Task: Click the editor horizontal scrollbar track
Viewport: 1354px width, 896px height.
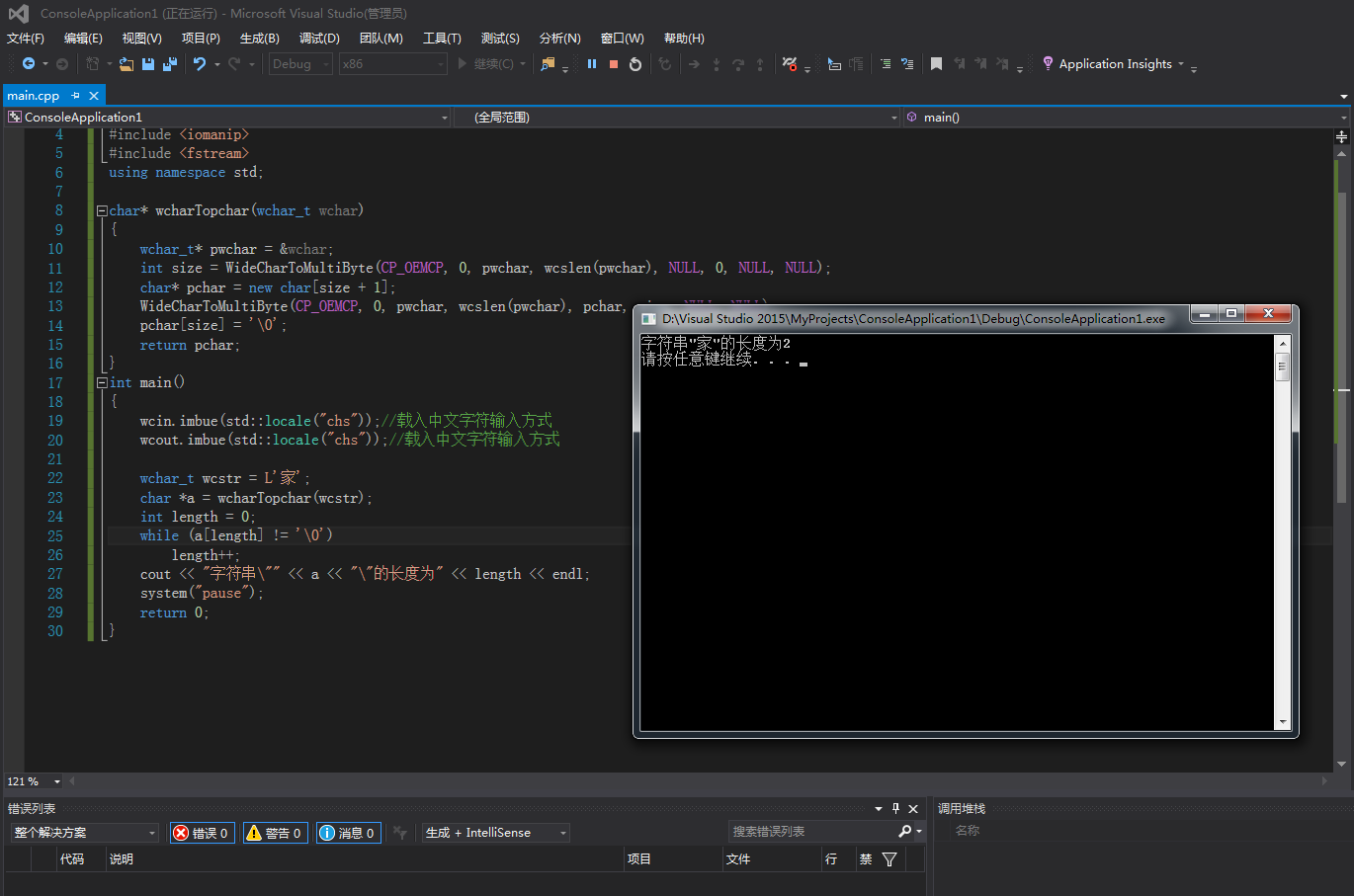Action: click(698, 781)
